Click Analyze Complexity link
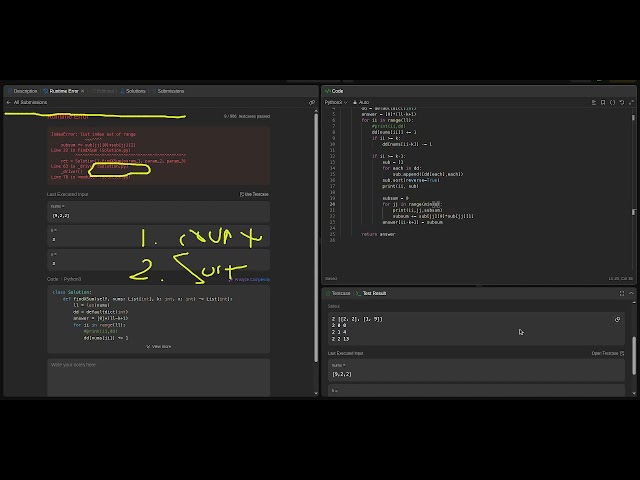The width and height of the screenshot is (640, 480). click(249, 280)
